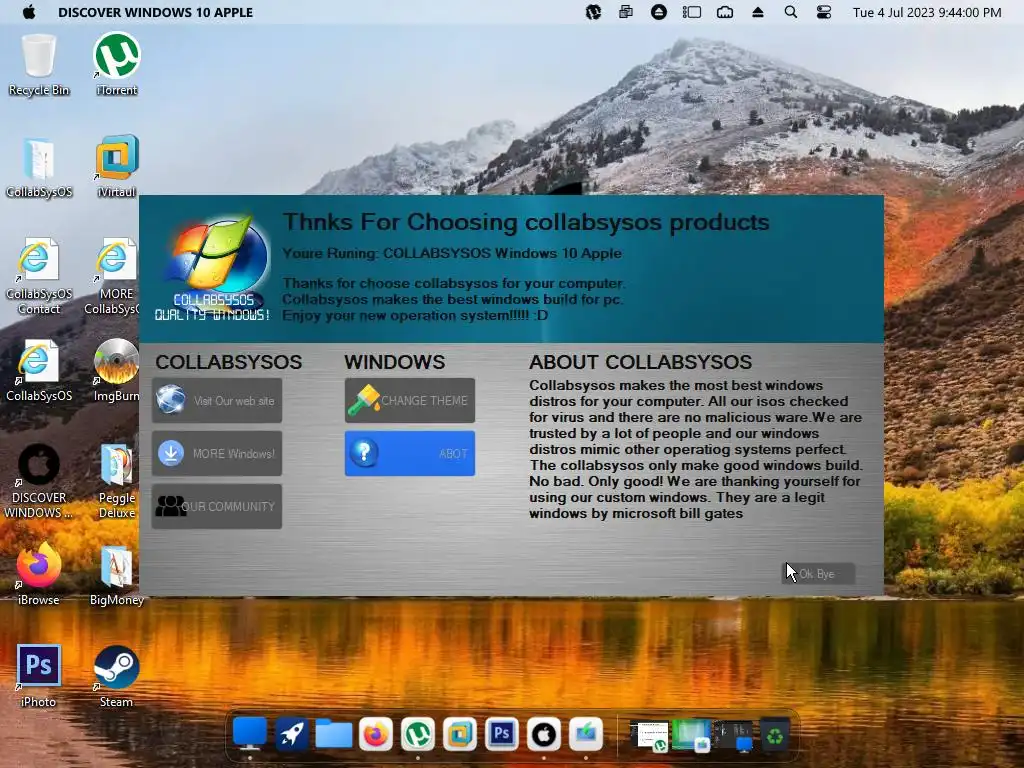Image resolution: width=1024 pixels, height=768 pixels.
Task: Launch the VMware-style dock icon
Action: click(460, 735)
